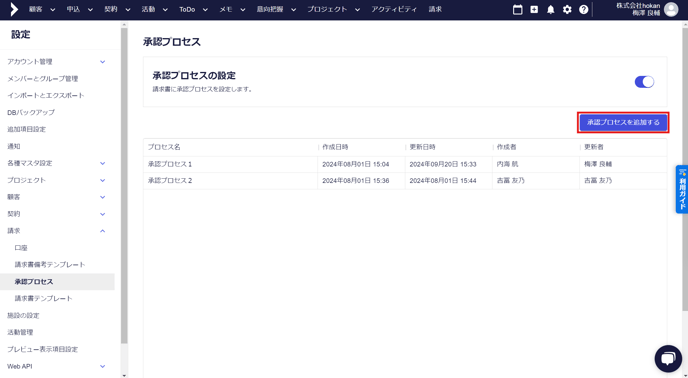Click the plus add icon in header
This screenshot has width=688, height=378.
(534, 9)
